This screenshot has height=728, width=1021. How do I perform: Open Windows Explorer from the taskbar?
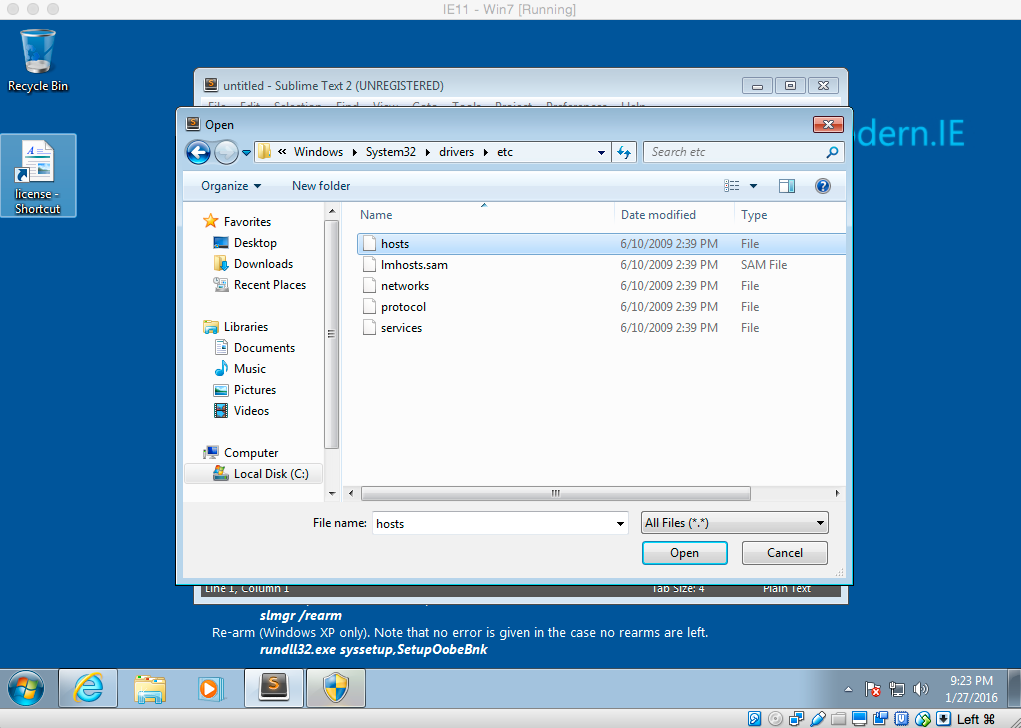[x=150, y=688]
